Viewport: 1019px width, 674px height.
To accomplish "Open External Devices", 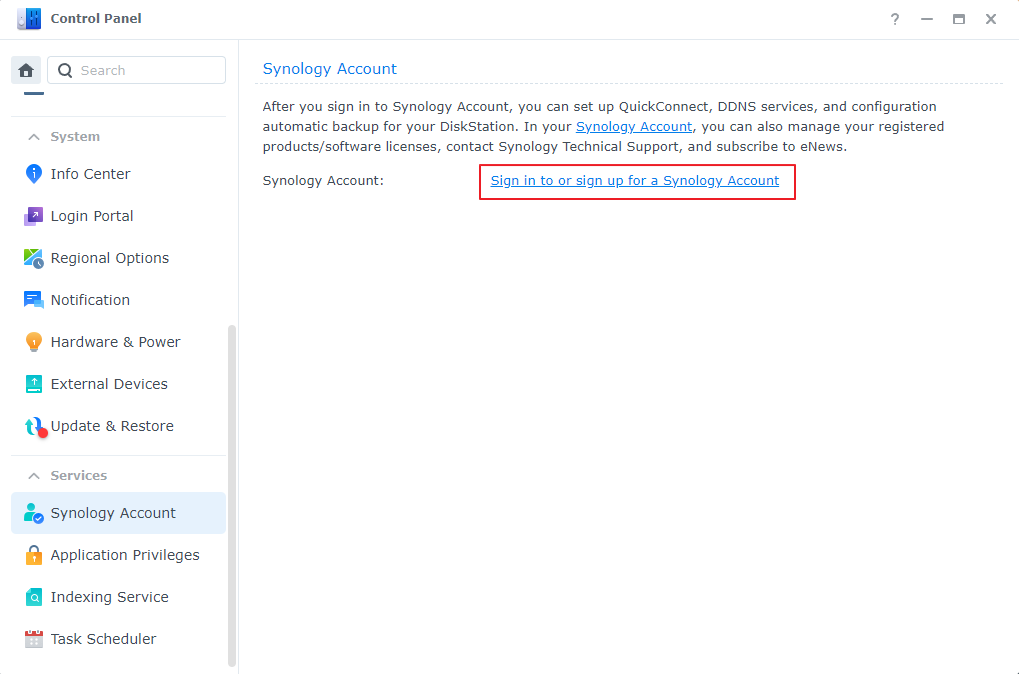I will (118, 384).
